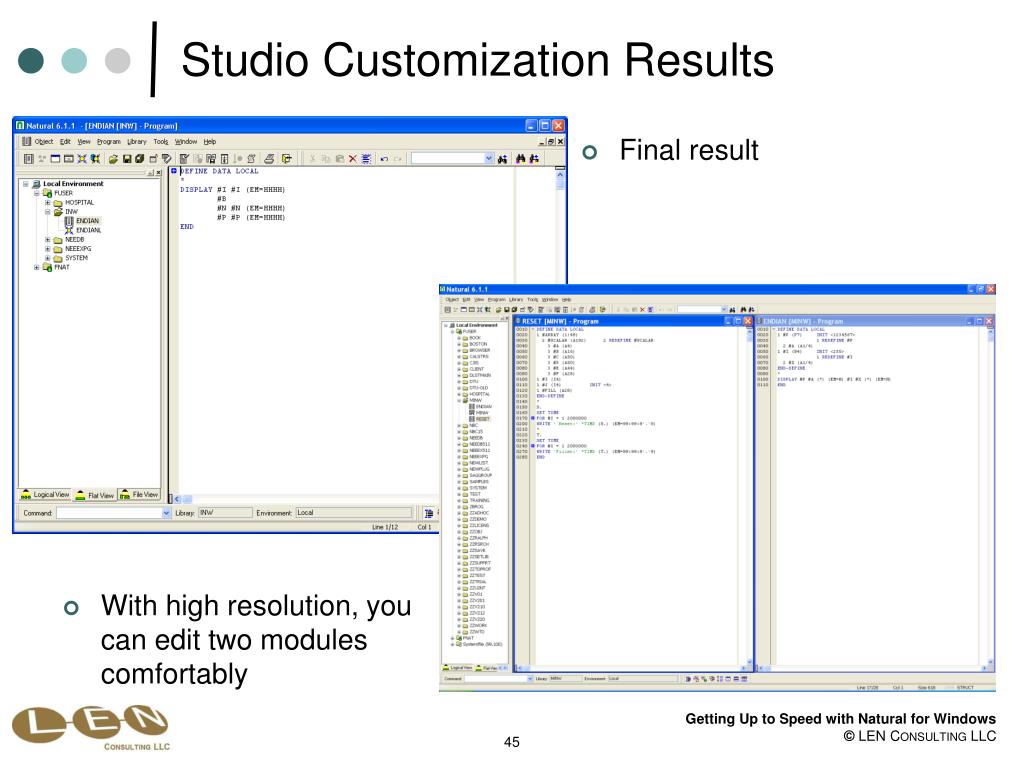Select RESET item in second window's tree

pyautogui.click(x=482, y=419)
